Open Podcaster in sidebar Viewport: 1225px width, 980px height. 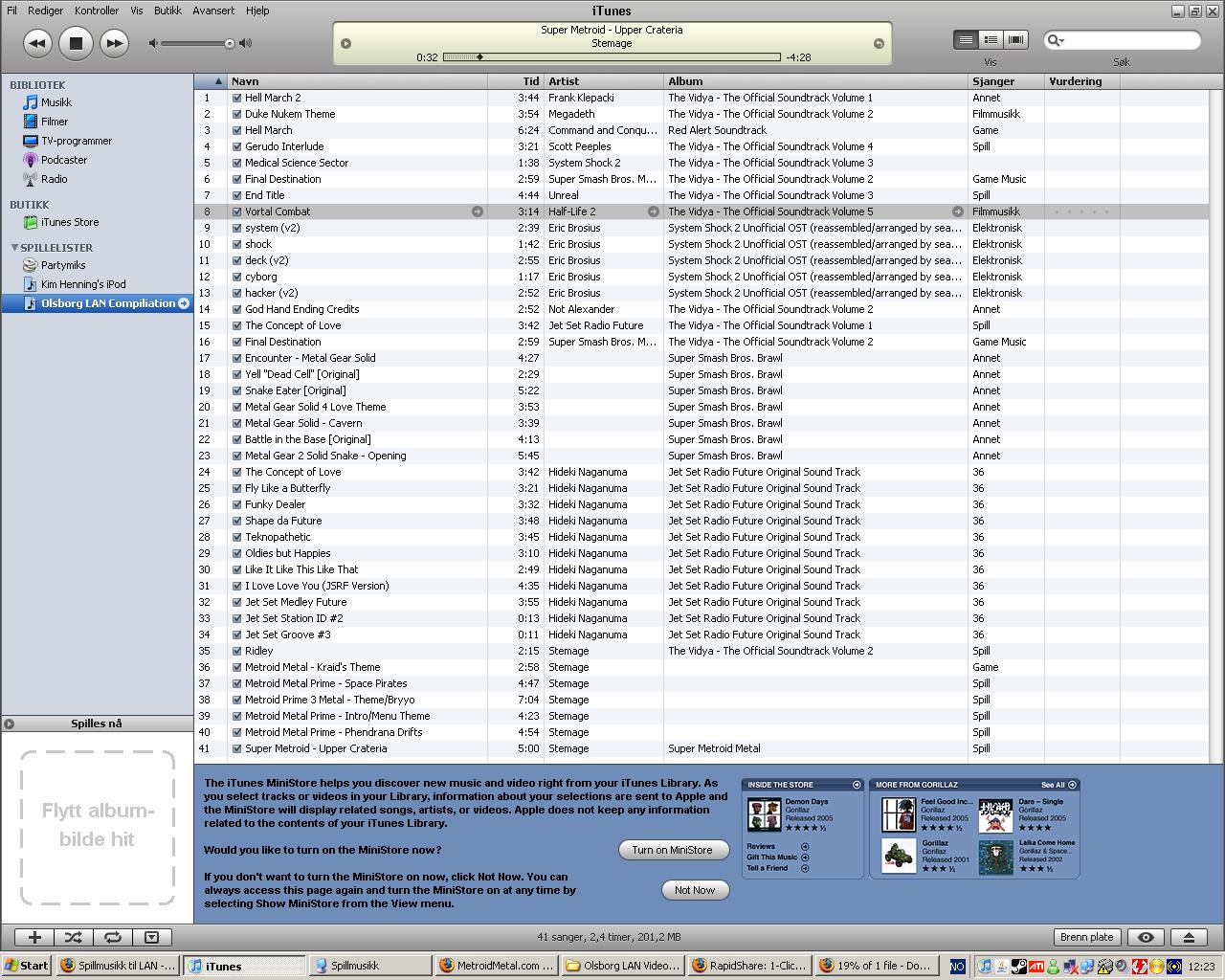(x=63, y=160)
